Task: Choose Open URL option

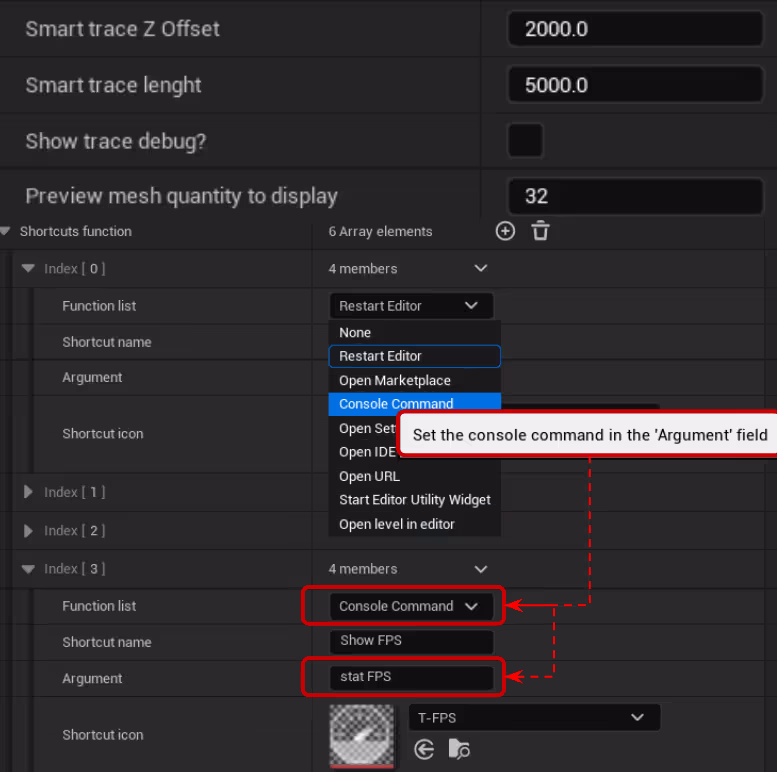Action: pos(414,476)
